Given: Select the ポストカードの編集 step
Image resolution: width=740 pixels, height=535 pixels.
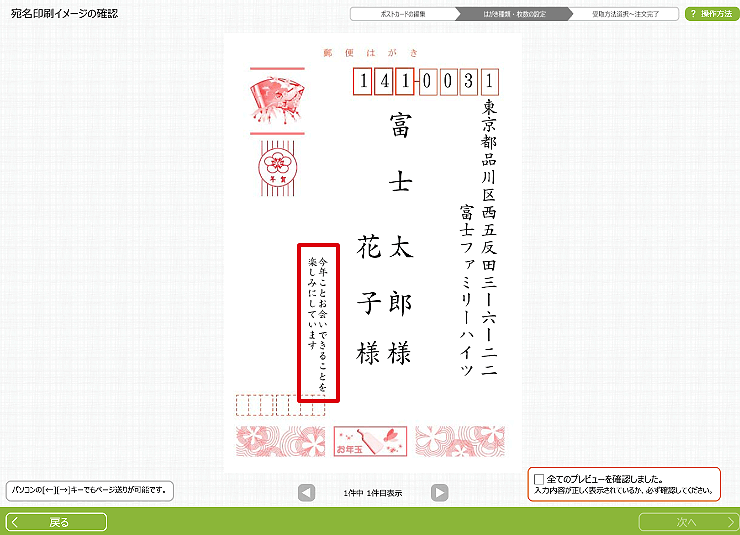Looking at the screenshot, I should (x=404, y=14).
